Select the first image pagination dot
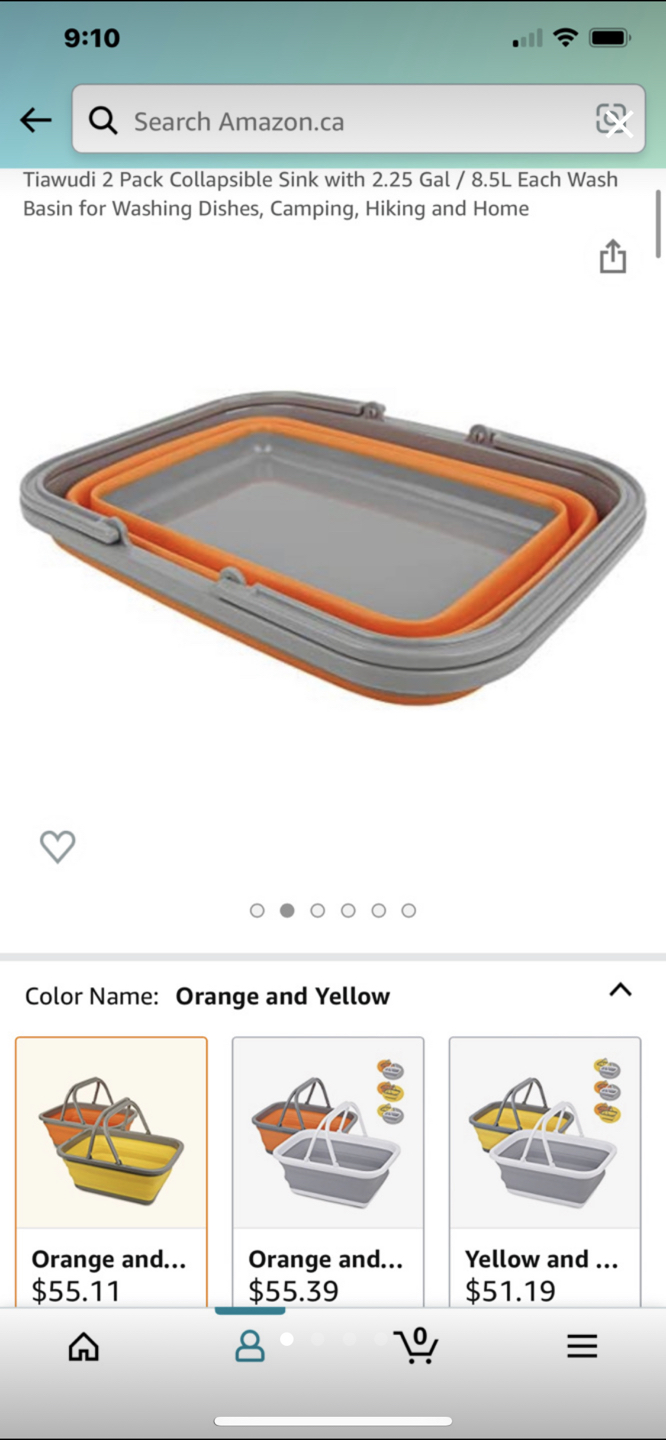Viewport: 666px width, 1440px height. 257,910
